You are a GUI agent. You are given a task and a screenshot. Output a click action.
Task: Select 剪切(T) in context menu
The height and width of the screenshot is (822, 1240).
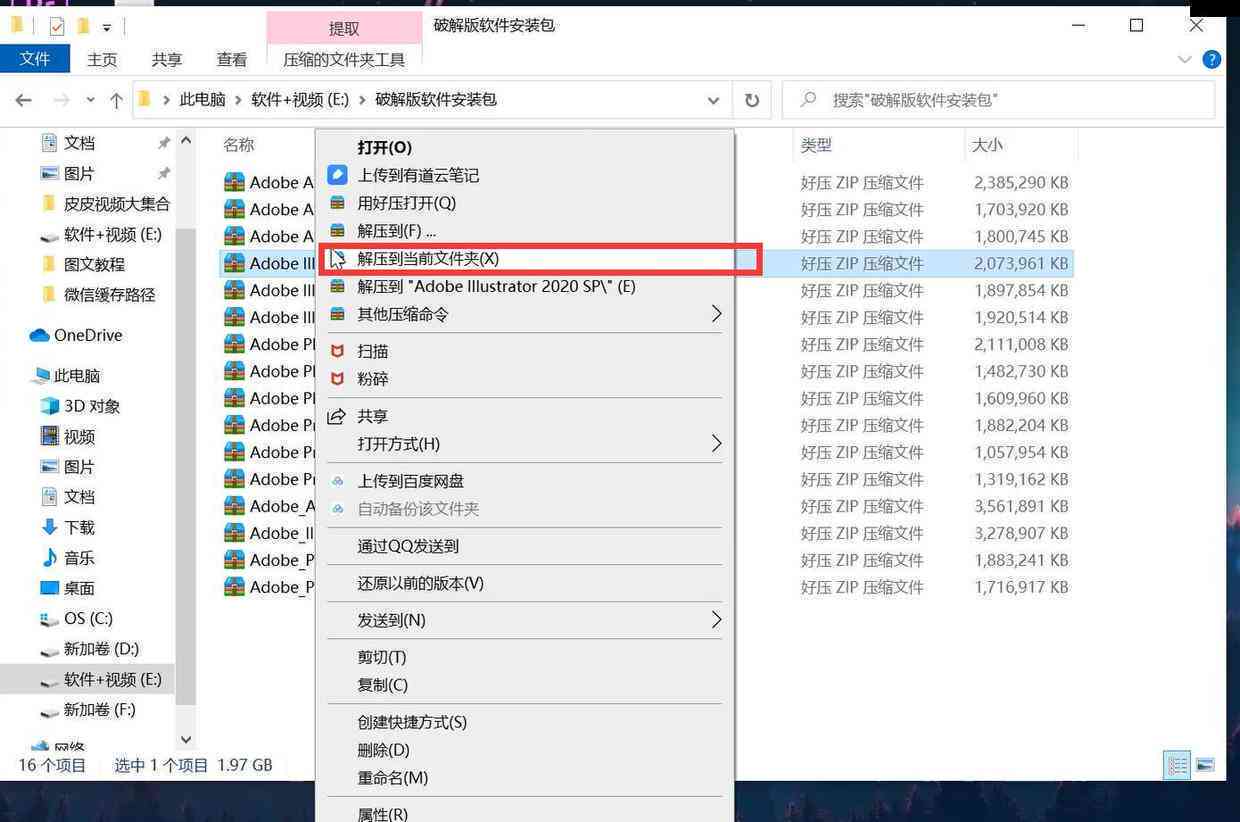tap(382, 657)
